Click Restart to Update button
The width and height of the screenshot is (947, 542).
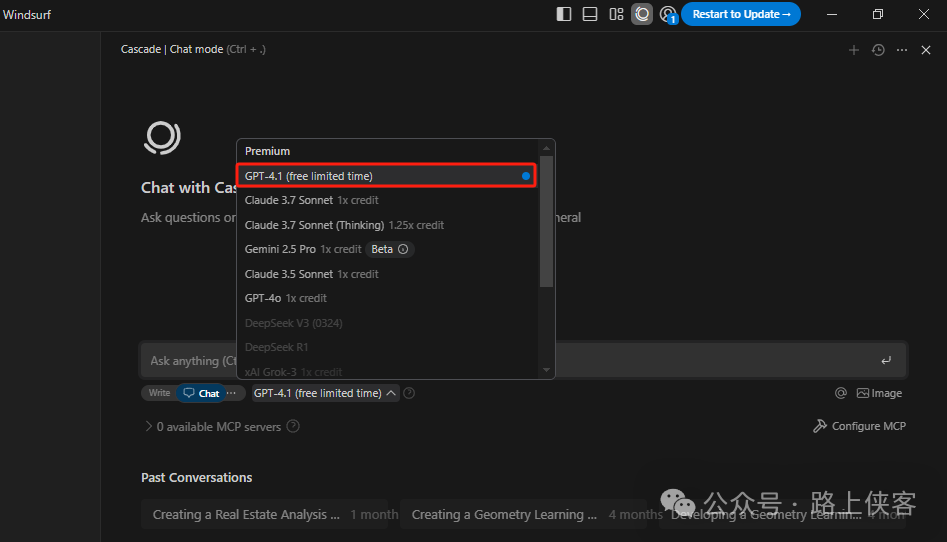coord(741,14)
